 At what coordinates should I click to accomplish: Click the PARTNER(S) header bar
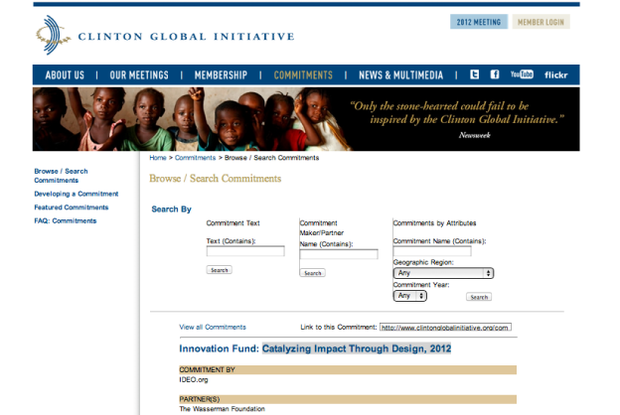[348, 399]
